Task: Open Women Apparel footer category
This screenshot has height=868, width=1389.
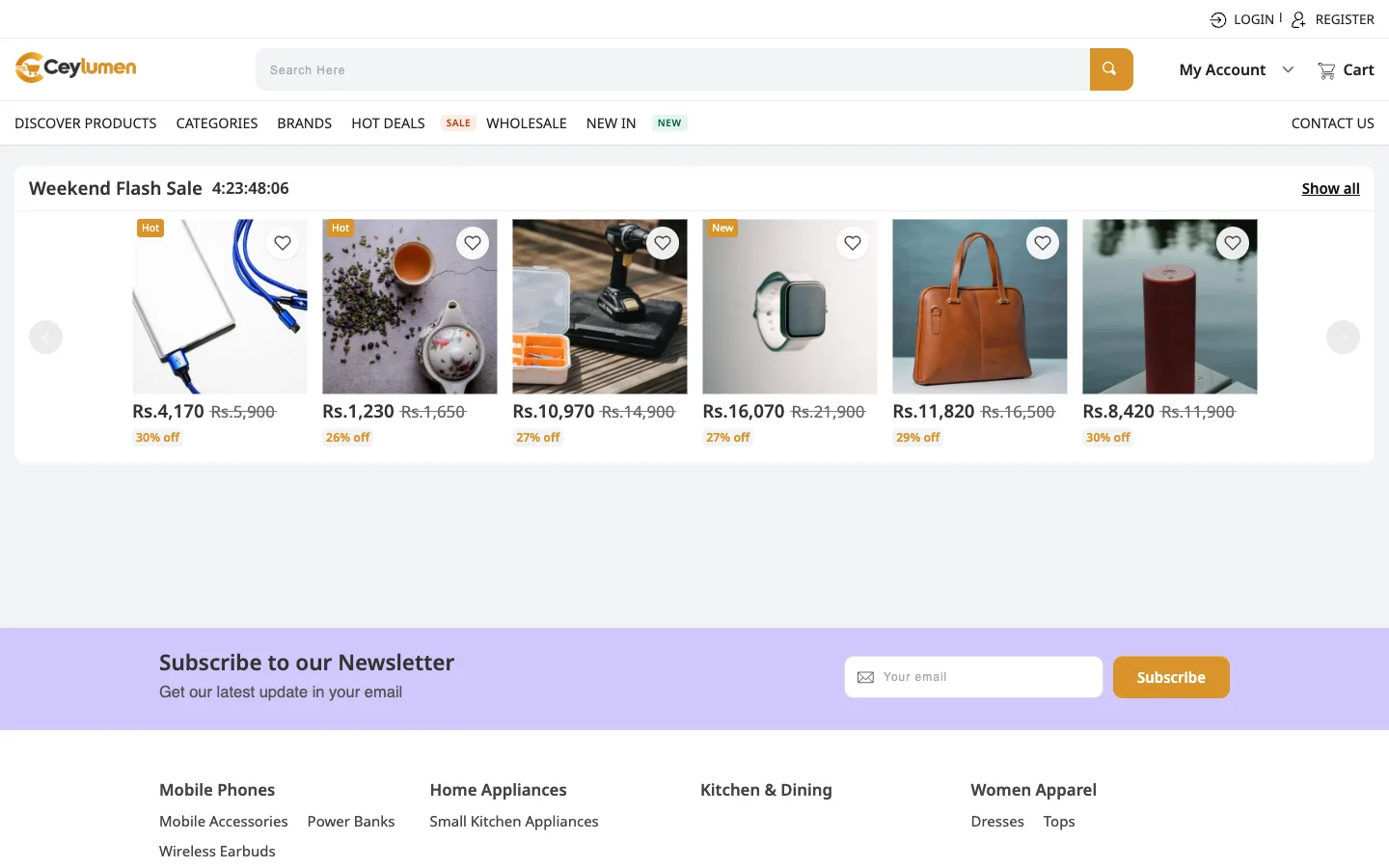Action: pyautogui.click(x=1033, y=790)
